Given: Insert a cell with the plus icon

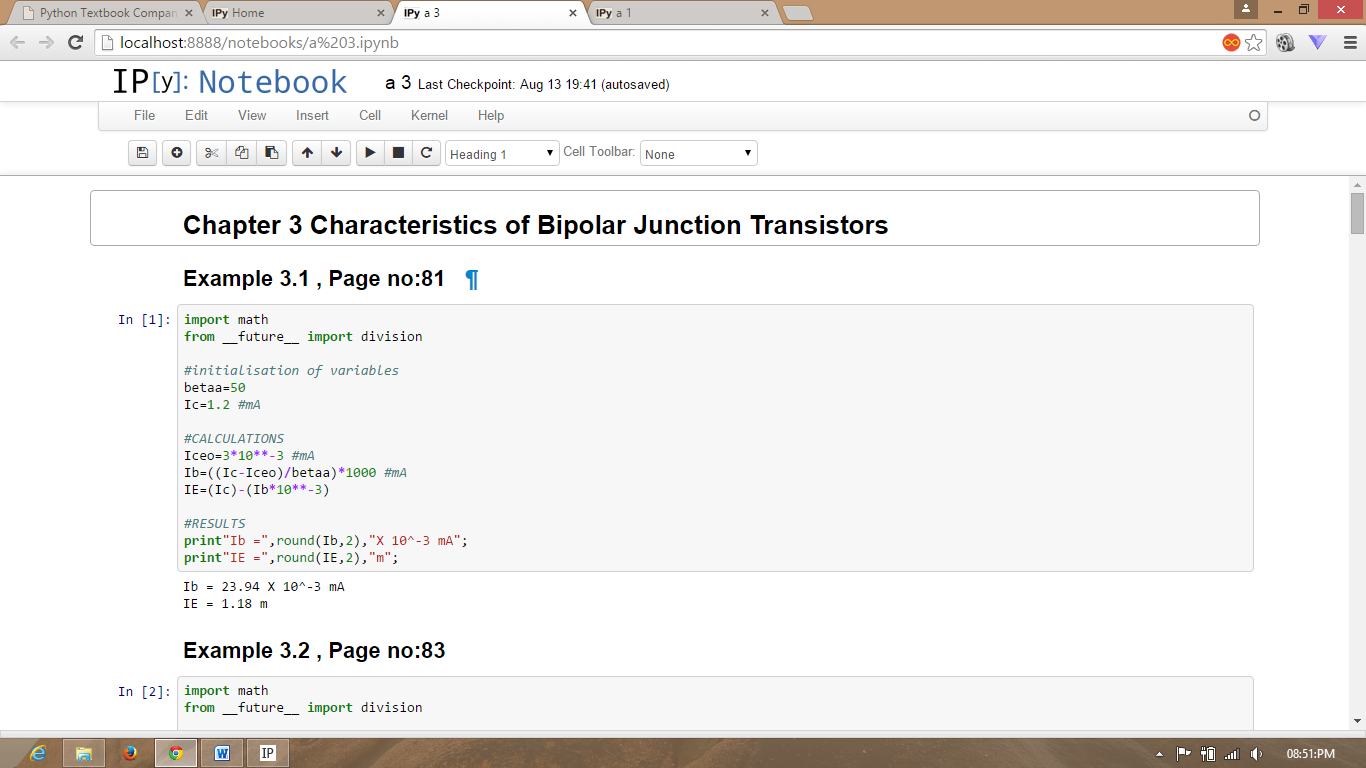Looking at the screenshot, I should pyautogui.click(x=177, y=153).
